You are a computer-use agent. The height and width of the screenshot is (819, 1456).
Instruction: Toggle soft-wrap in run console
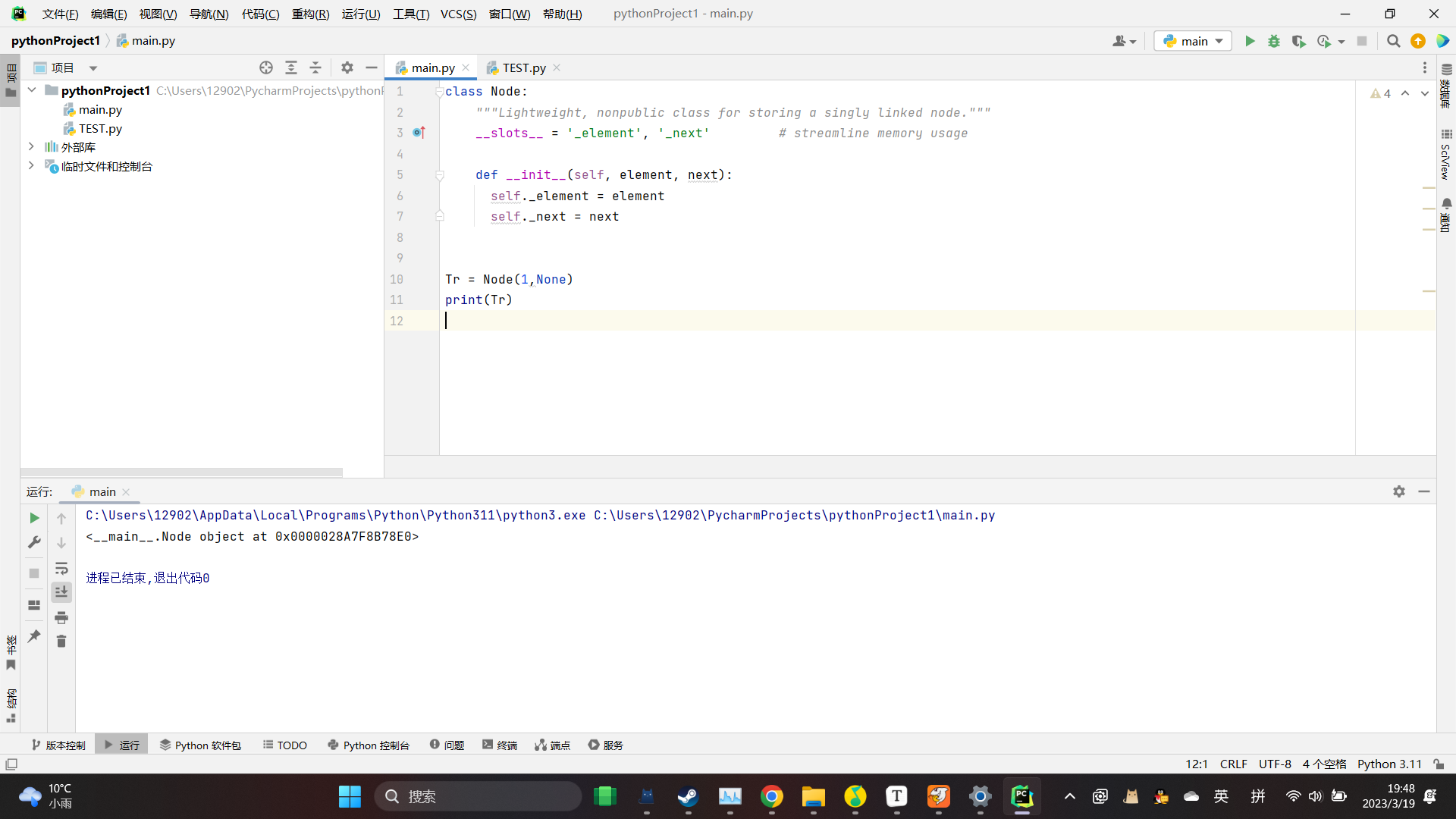click(61, 568)
